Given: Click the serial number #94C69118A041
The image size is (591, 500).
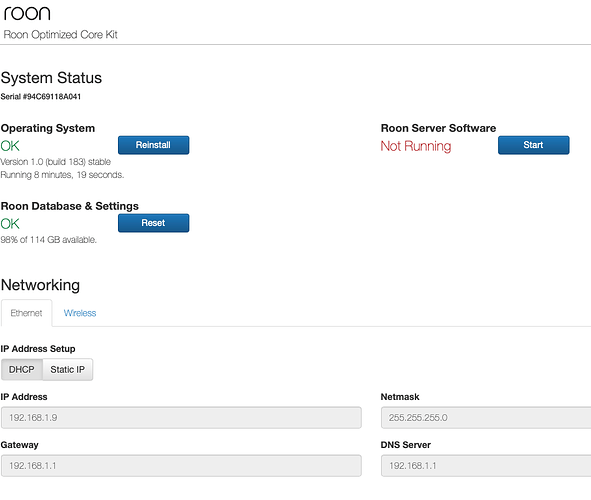Looking at the screenshot, I should (52, 97).
